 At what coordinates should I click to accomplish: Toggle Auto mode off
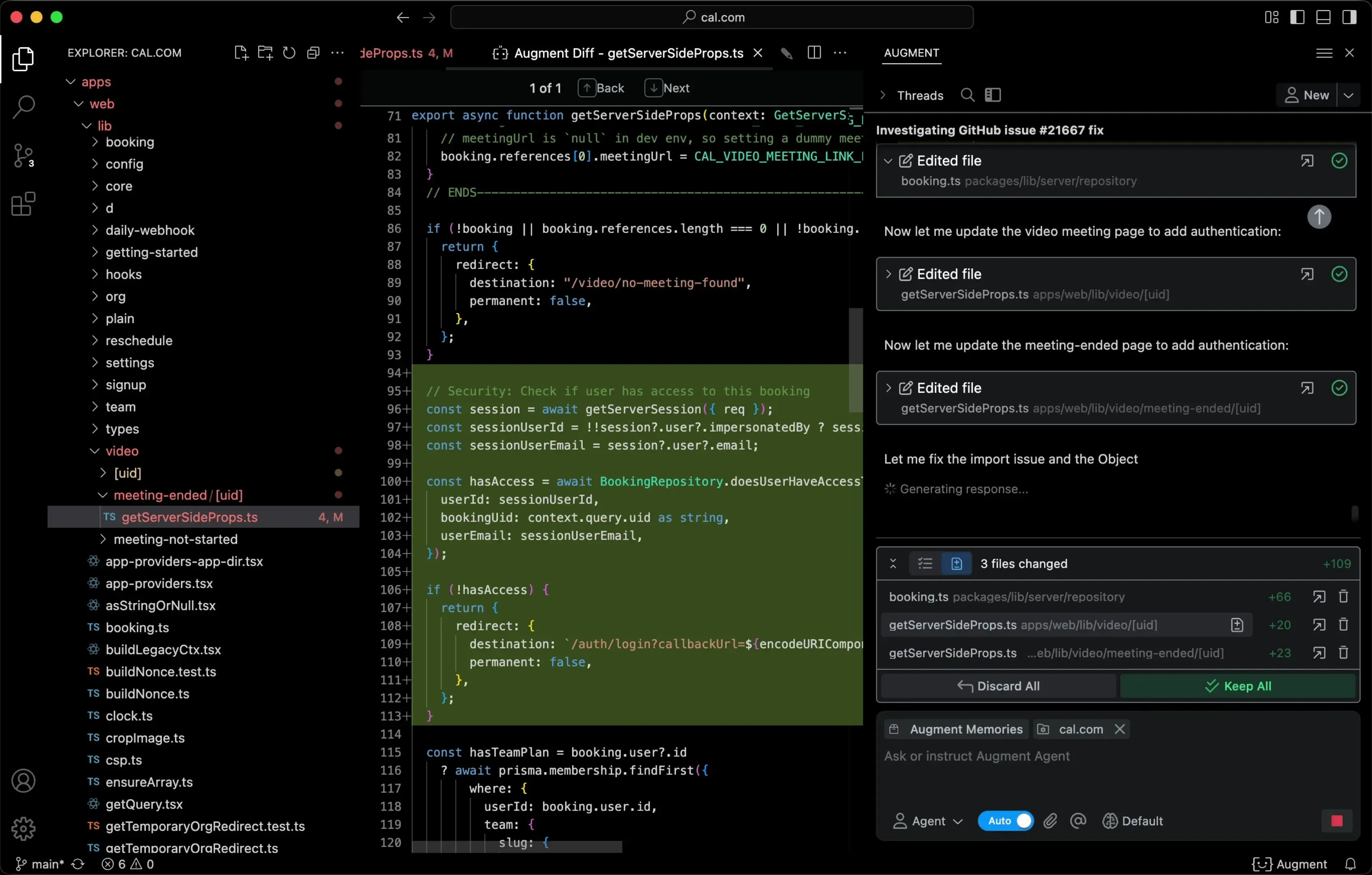coord(1005,821)
